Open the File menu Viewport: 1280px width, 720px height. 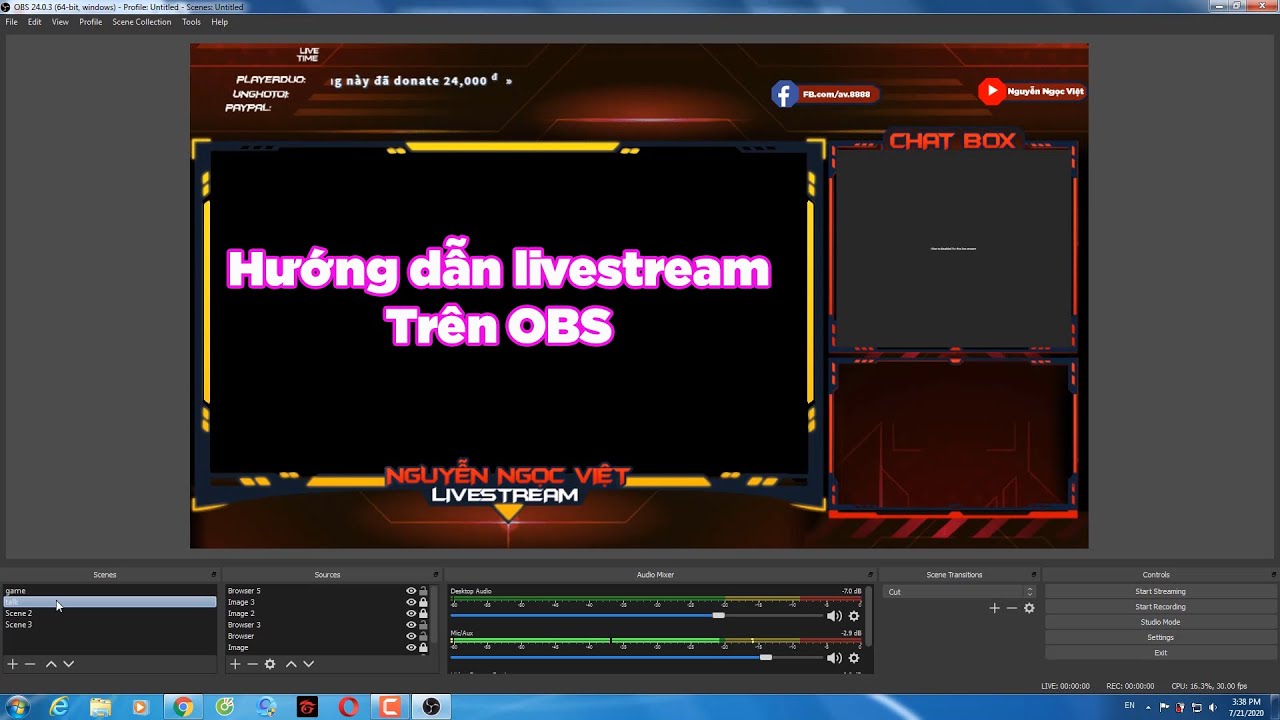[x=11, y=22]
